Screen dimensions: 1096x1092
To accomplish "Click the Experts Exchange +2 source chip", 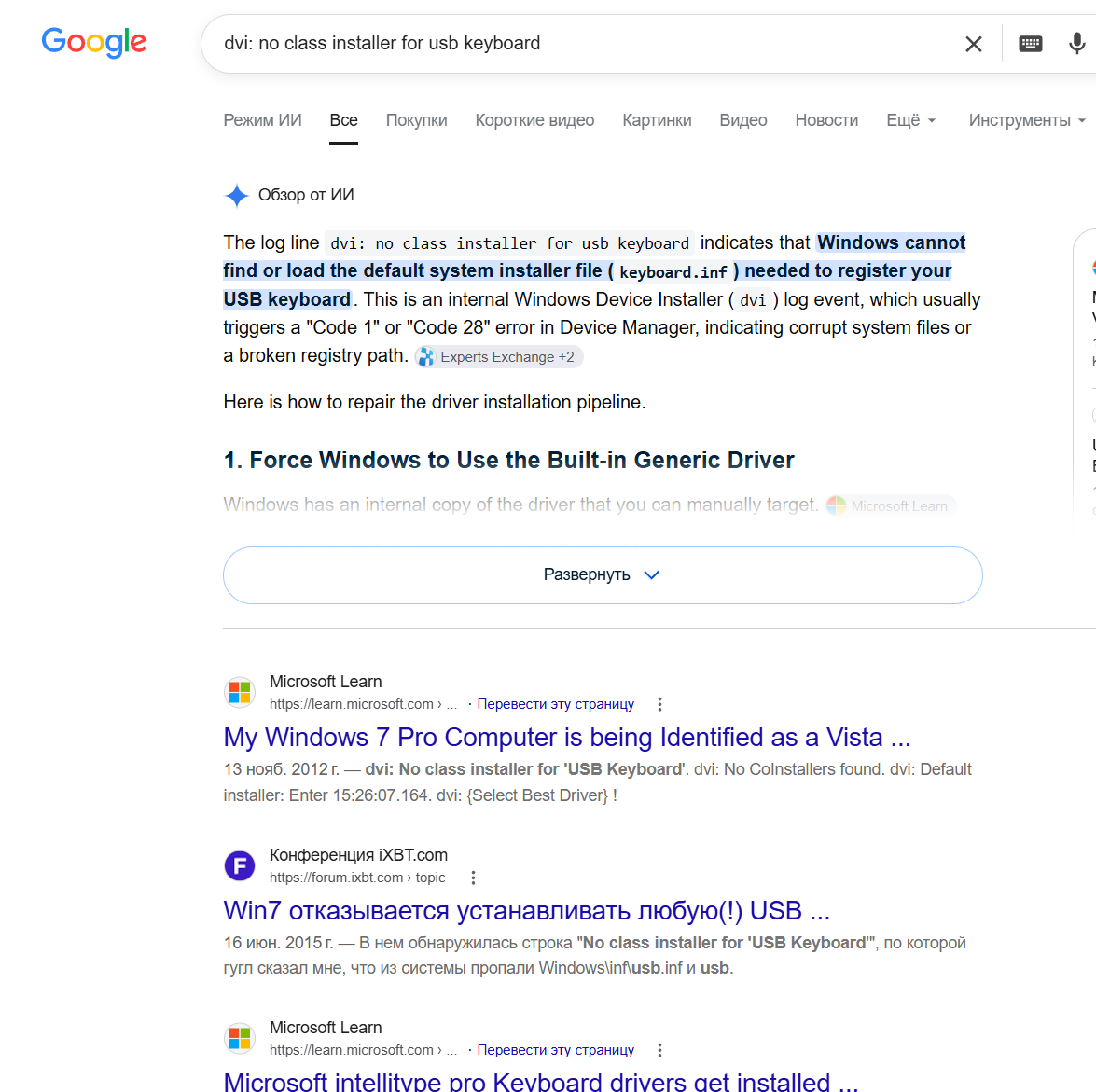I will coord(499,357).
